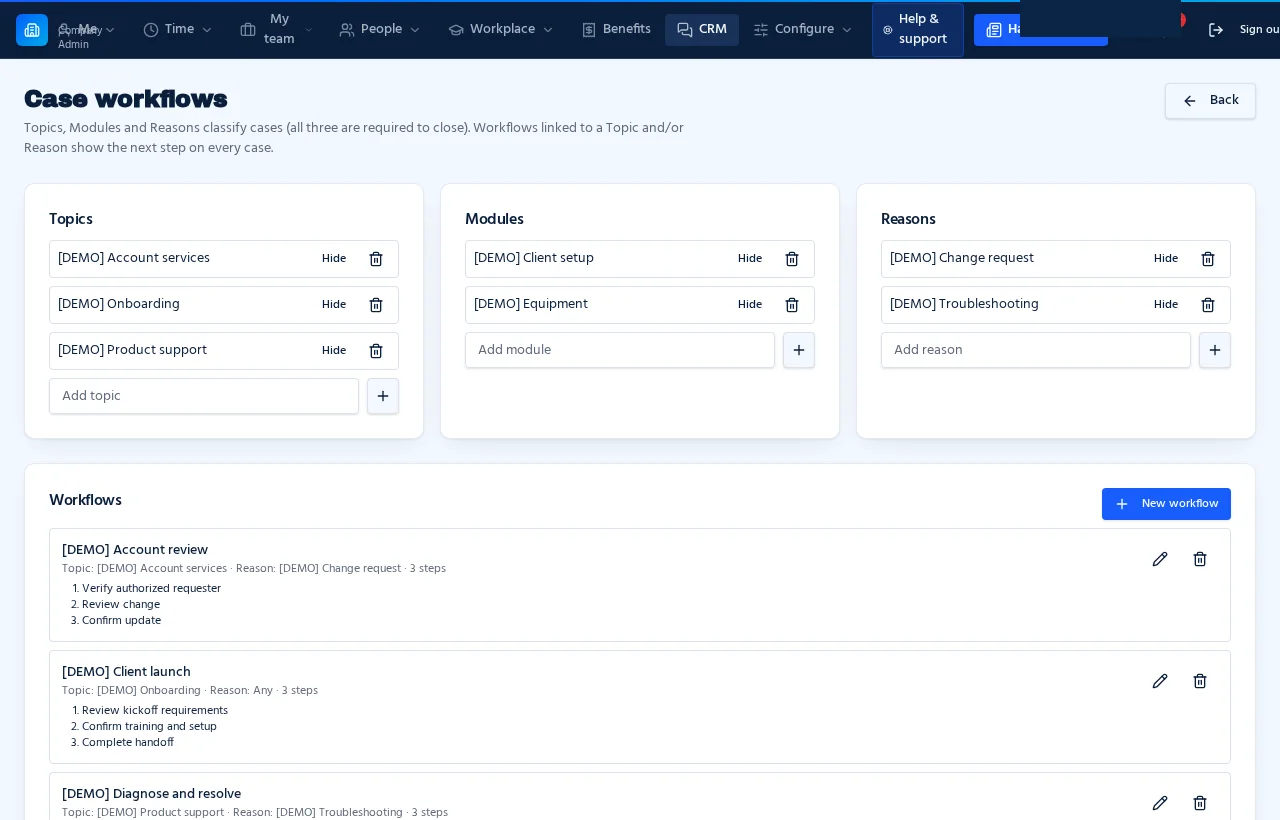The image size is (1280, 820).
Task: Expand the Time dropdown menu
Action: tap(178, 30)
